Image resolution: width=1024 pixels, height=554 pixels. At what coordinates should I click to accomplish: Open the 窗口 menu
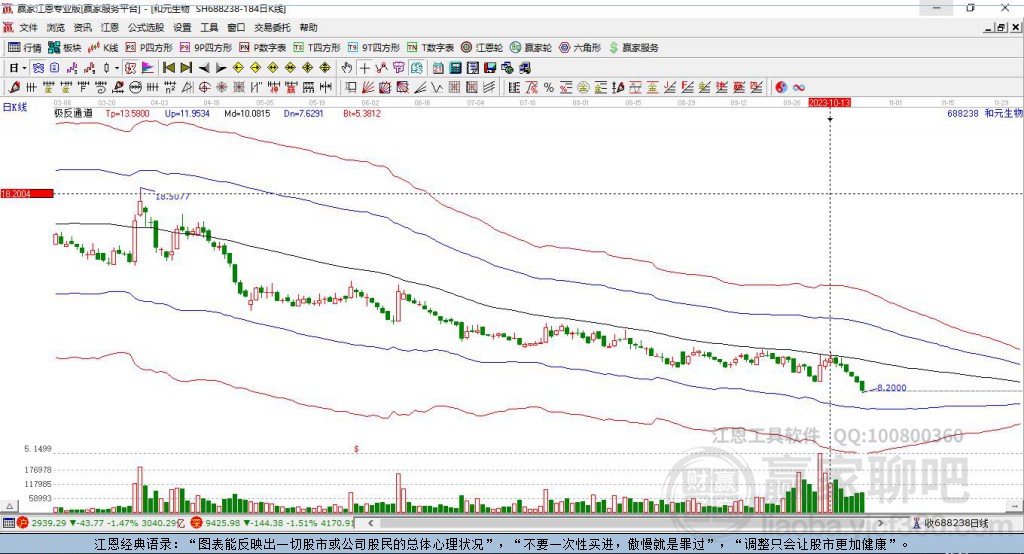coord(236,27)
